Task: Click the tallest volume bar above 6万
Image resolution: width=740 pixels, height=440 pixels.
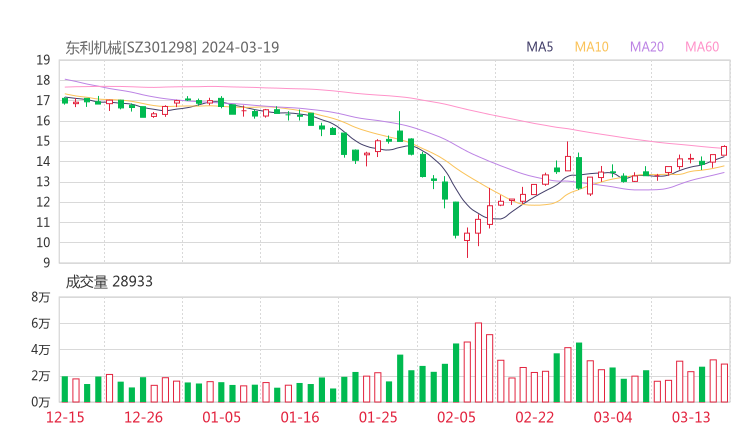Action: (478, 363)
